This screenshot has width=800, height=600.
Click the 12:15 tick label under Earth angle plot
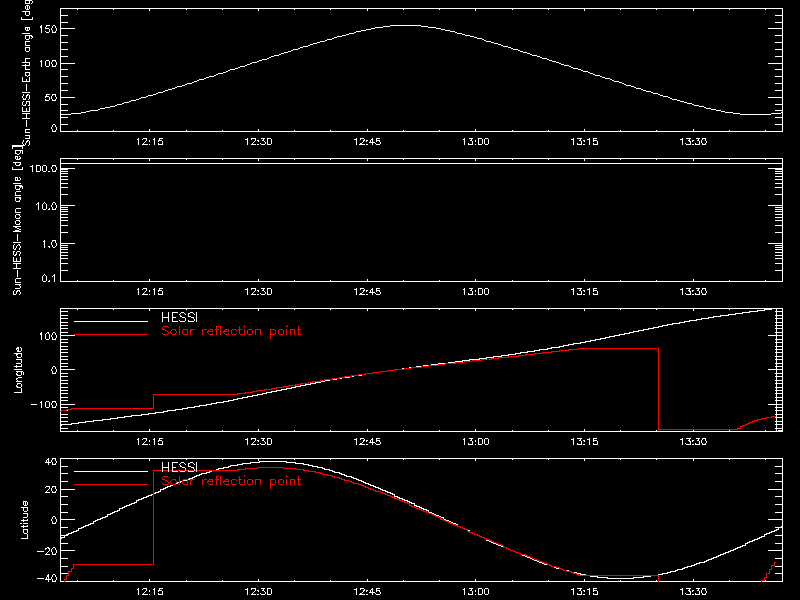click(149, 142)
